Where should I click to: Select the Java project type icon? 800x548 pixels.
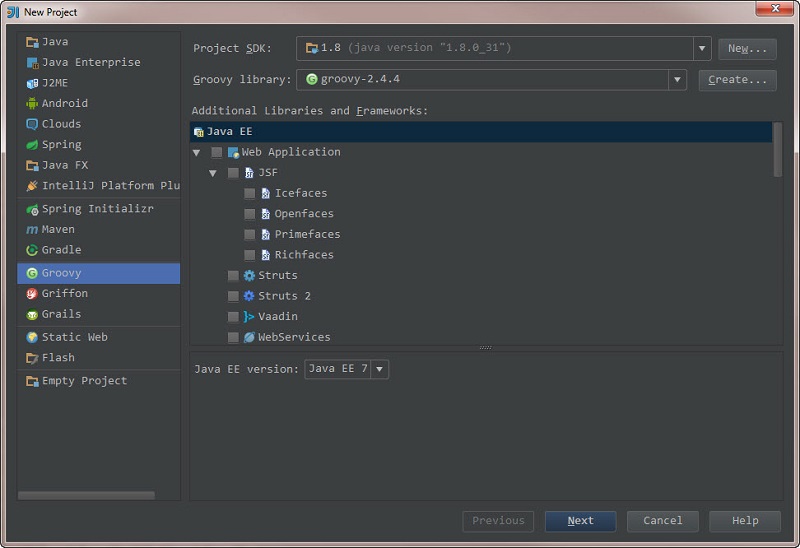click(32, 42)
